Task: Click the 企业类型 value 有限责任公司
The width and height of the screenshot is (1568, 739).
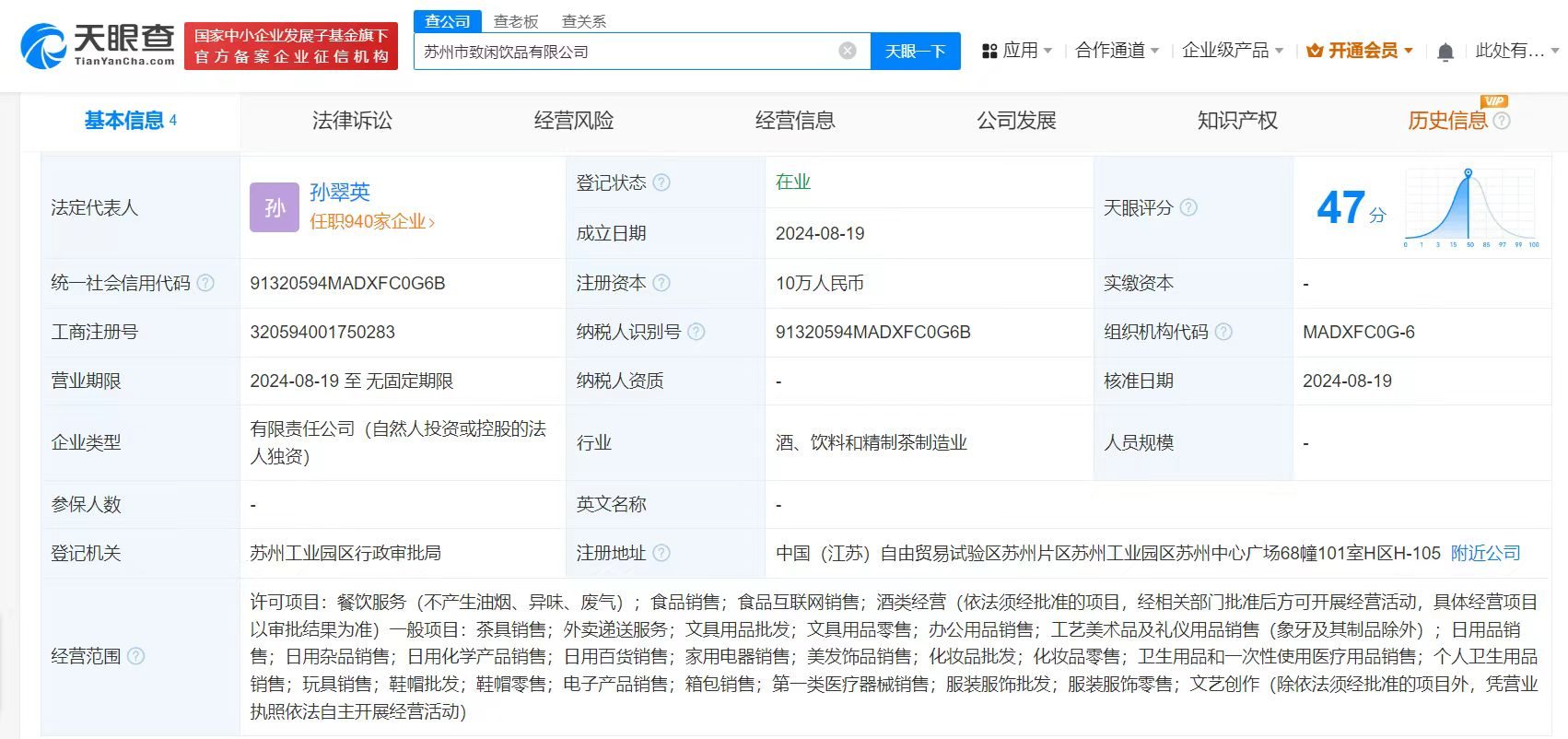Action: (398, 442)
